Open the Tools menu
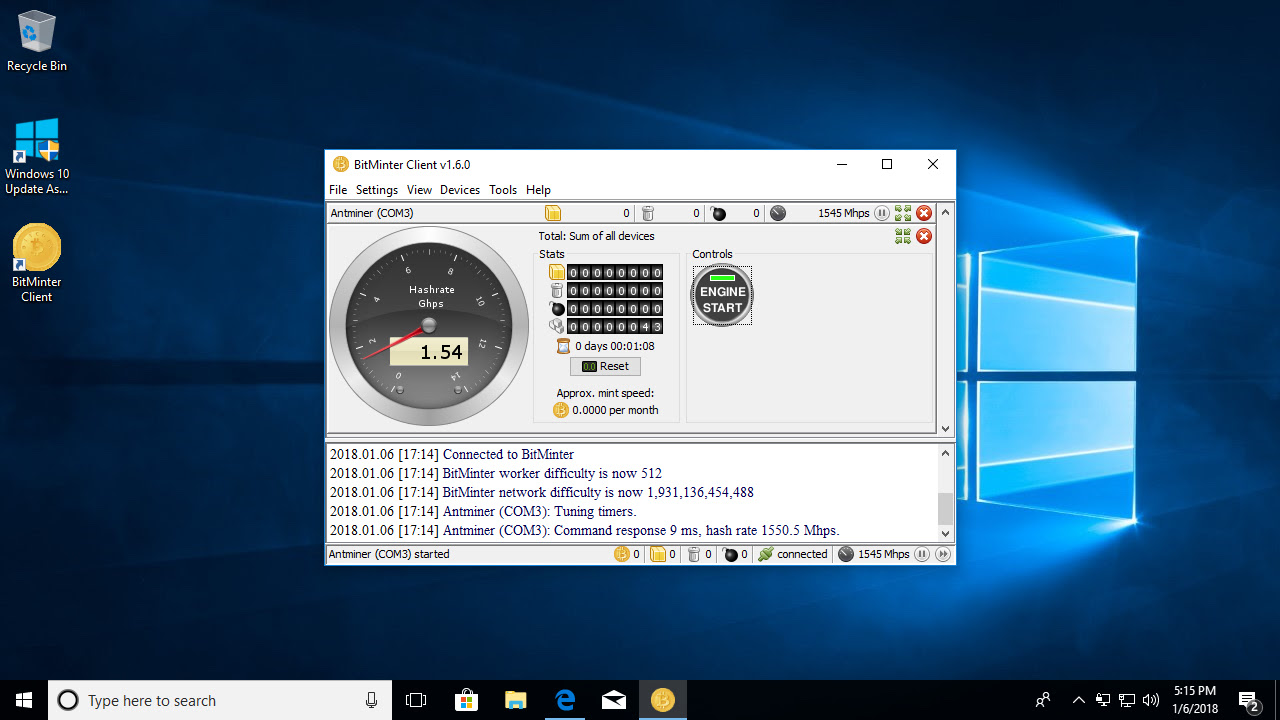 click(503, 190)
